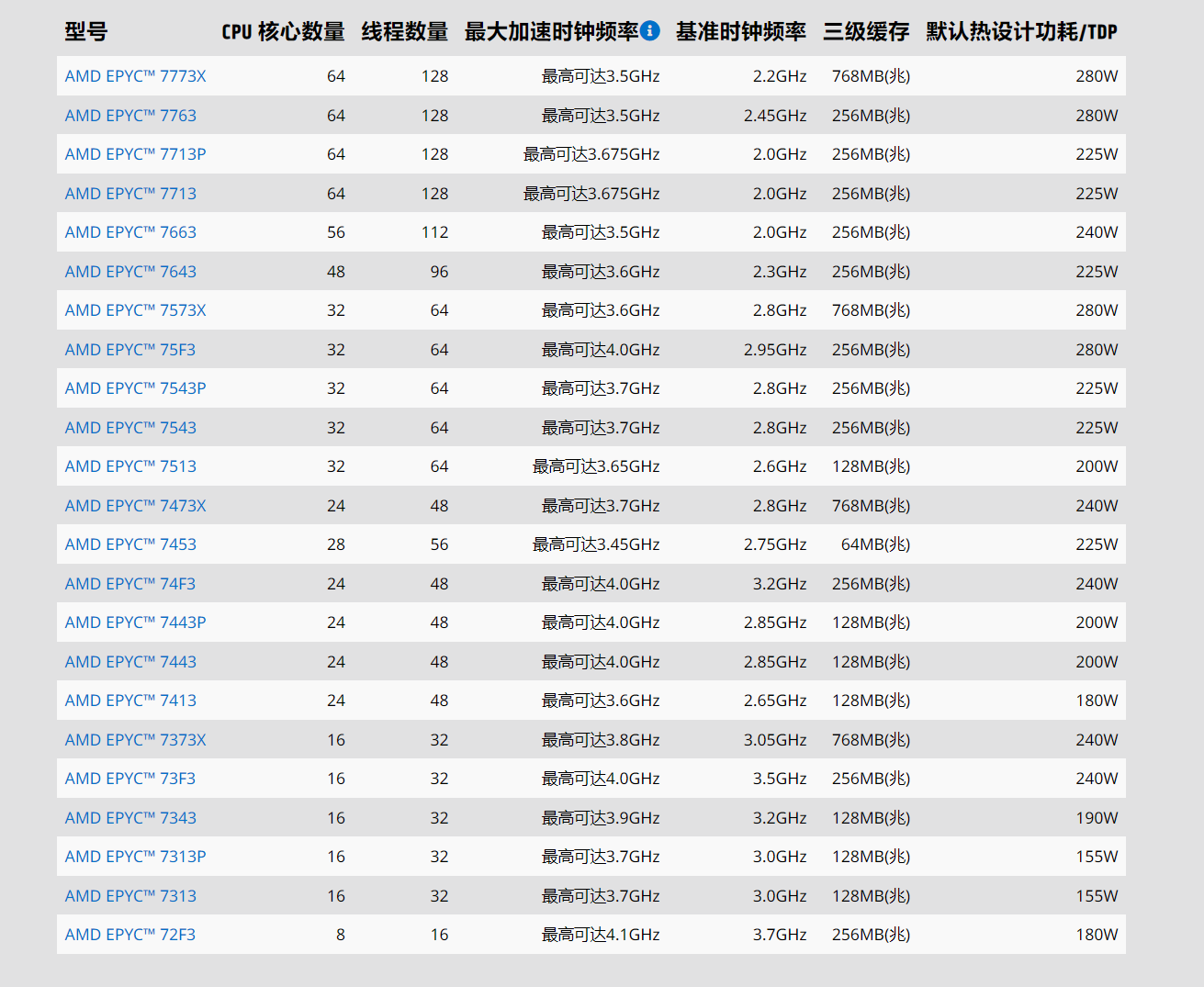The height and width of the screenshot is (987, 1204).
Task: Click the 默认热设计功耗/TDP column header
Action: [1022, 31]
